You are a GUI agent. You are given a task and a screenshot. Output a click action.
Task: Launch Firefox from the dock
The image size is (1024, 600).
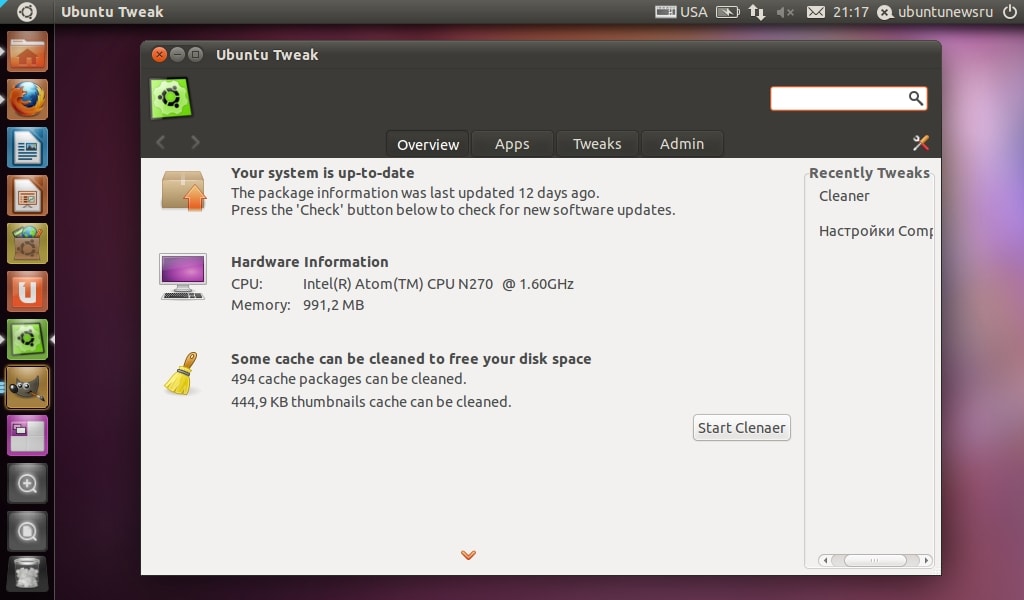[27, 100]
